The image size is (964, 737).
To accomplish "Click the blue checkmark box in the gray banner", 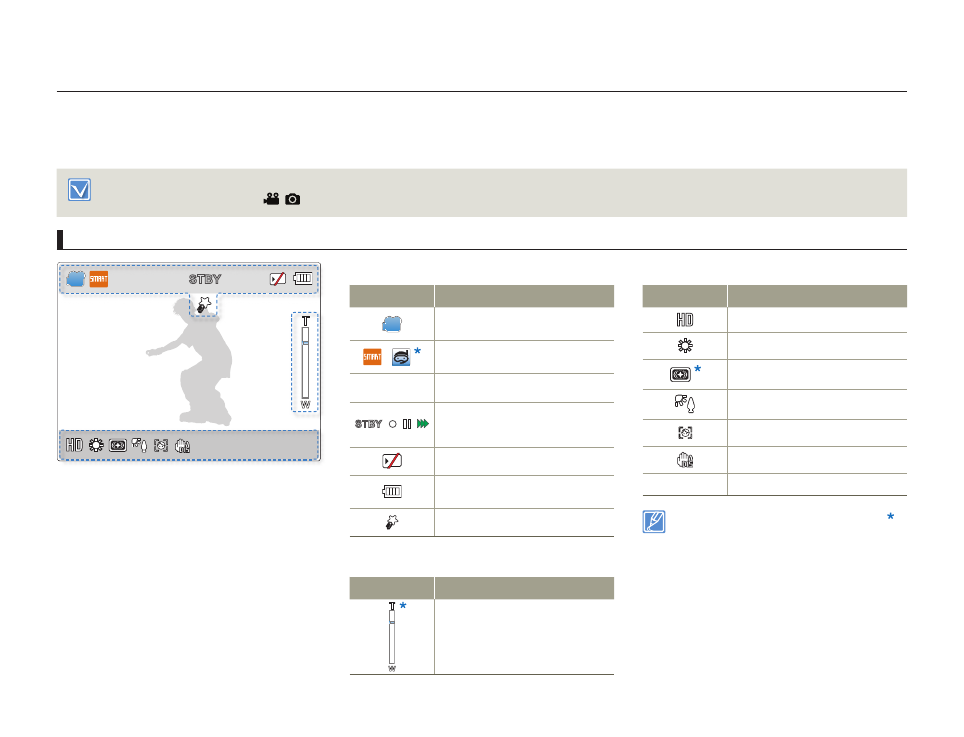I will [x=79, y=190].
